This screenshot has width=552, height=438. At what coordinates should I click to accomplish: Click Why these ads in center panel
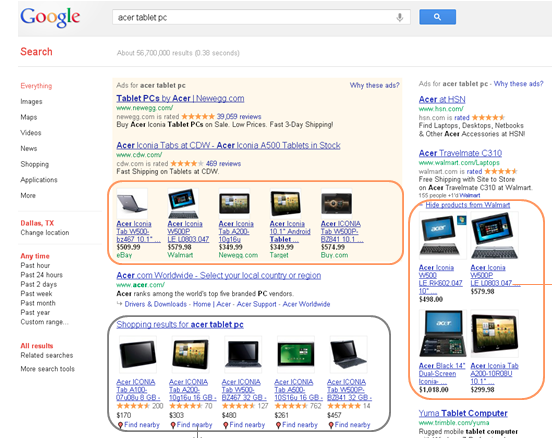pyautogui.click(x=375, y=85)
